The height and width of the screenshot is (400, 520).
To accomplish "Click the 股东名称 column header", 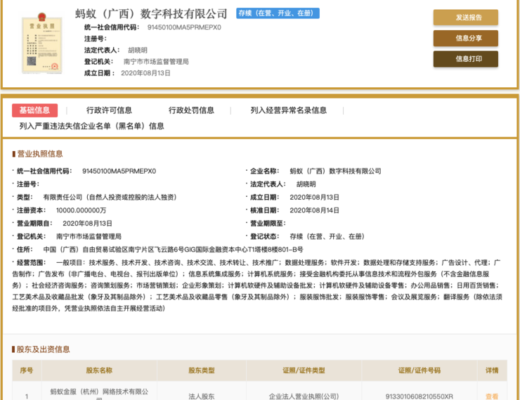I will tap(99, 370).
